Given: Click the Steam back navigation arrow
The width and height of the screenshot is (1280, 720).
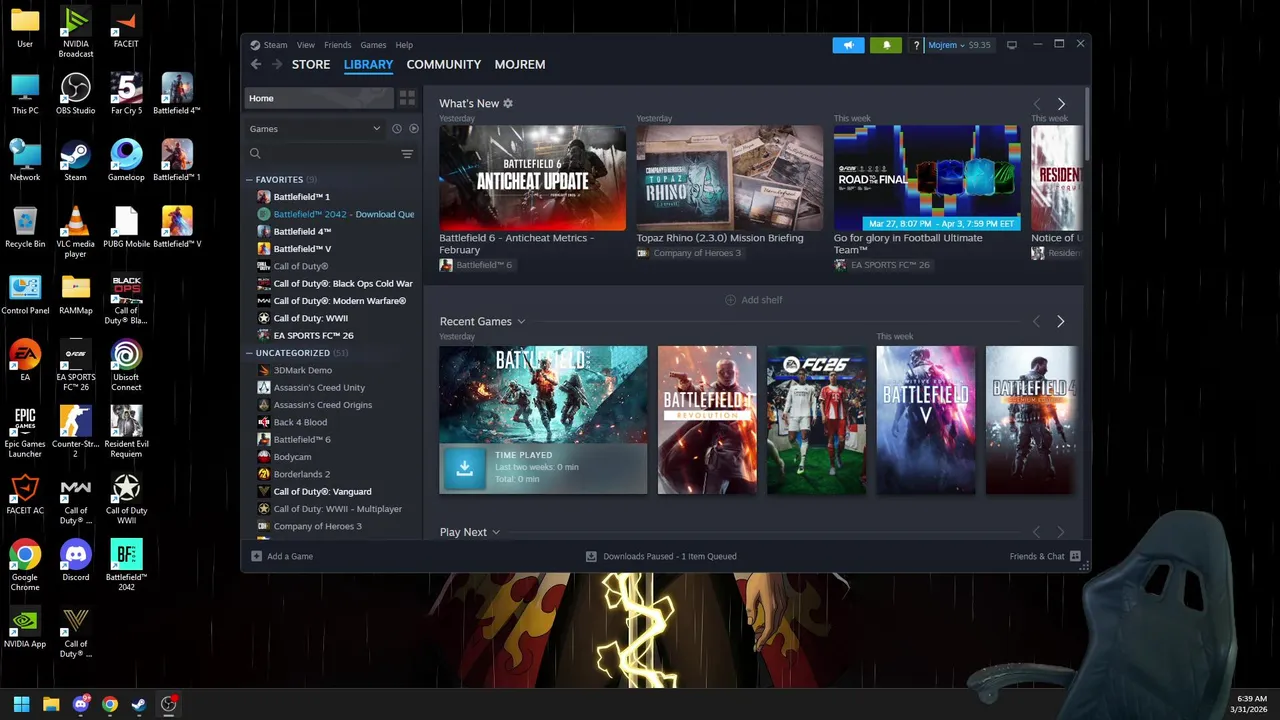Looking at the screenshot, I should coord(256,64).
